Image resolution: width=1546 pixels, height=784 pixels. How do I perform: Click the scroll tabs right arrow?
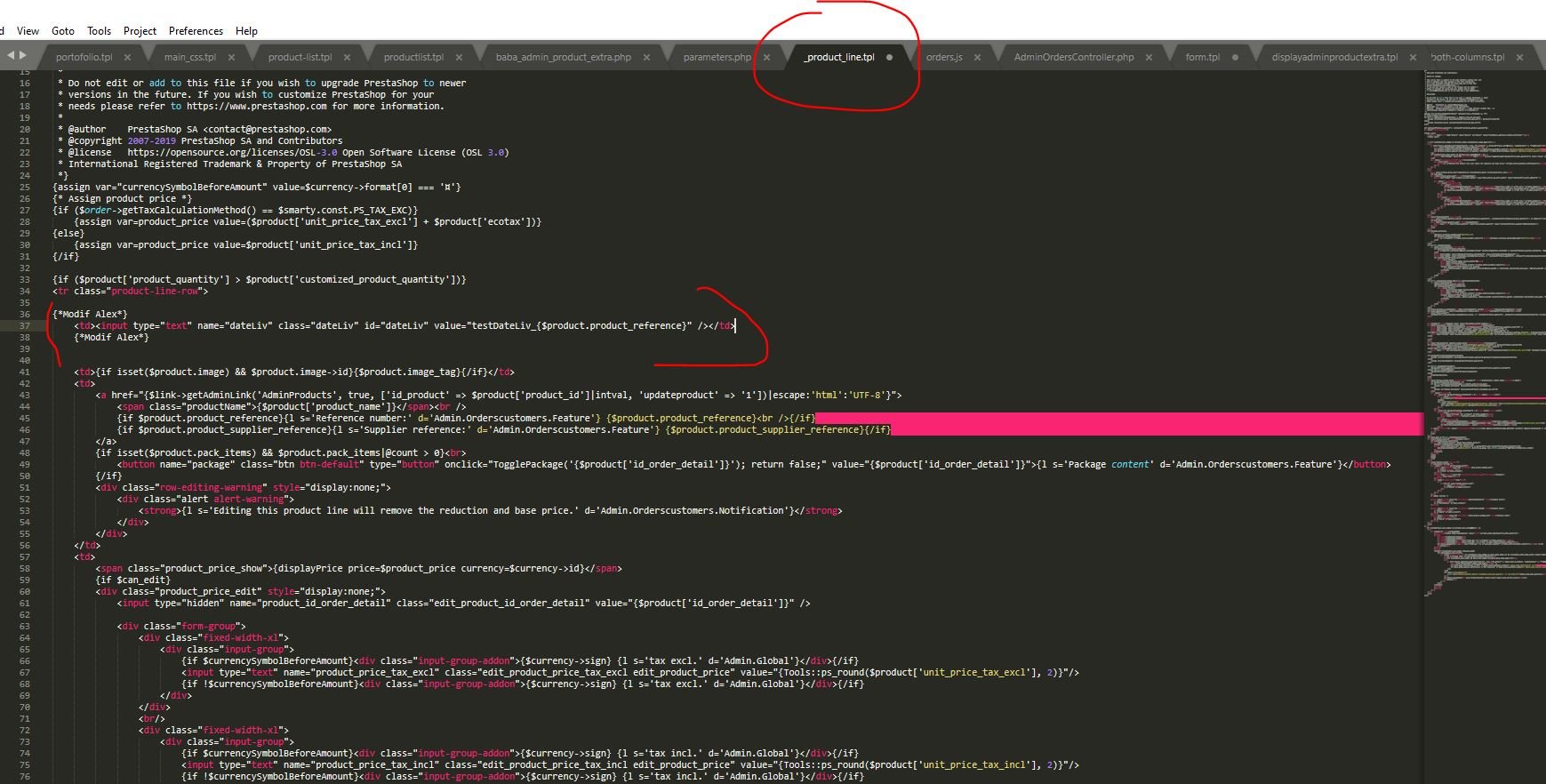pyautogui.click(x=23, y=55)
